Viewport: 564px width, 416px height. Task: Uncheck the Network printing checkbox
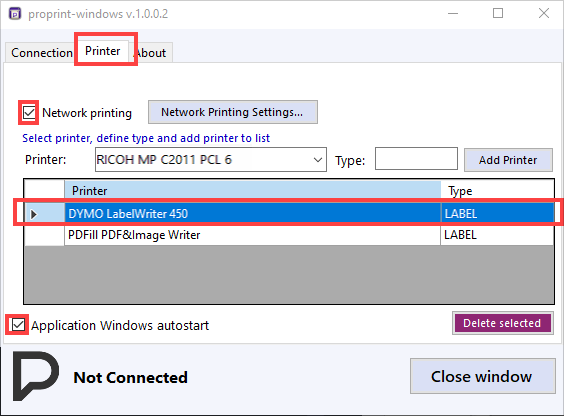[29, 113]
